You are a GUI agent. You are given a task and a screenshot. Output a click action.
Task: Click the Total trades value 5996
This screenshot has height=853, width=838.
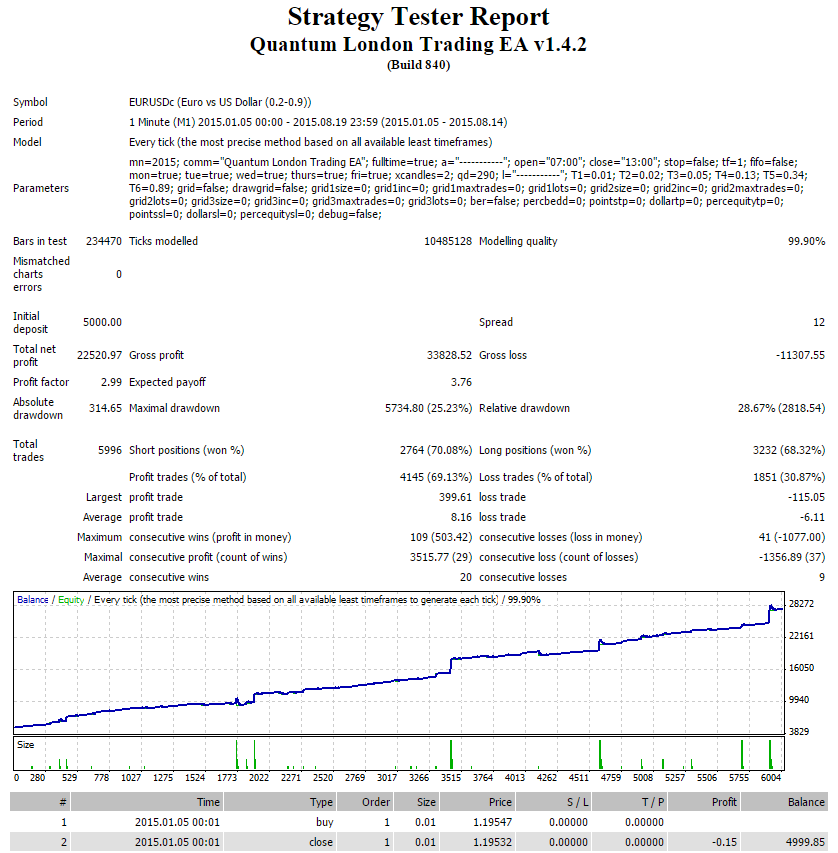(109, 450)
